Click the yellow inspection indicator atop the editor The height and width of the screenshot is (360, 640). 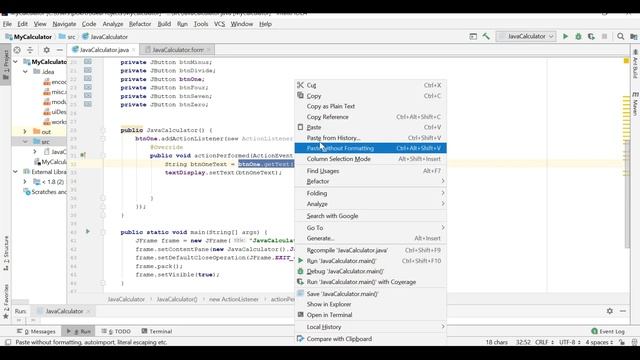point(626,61)
